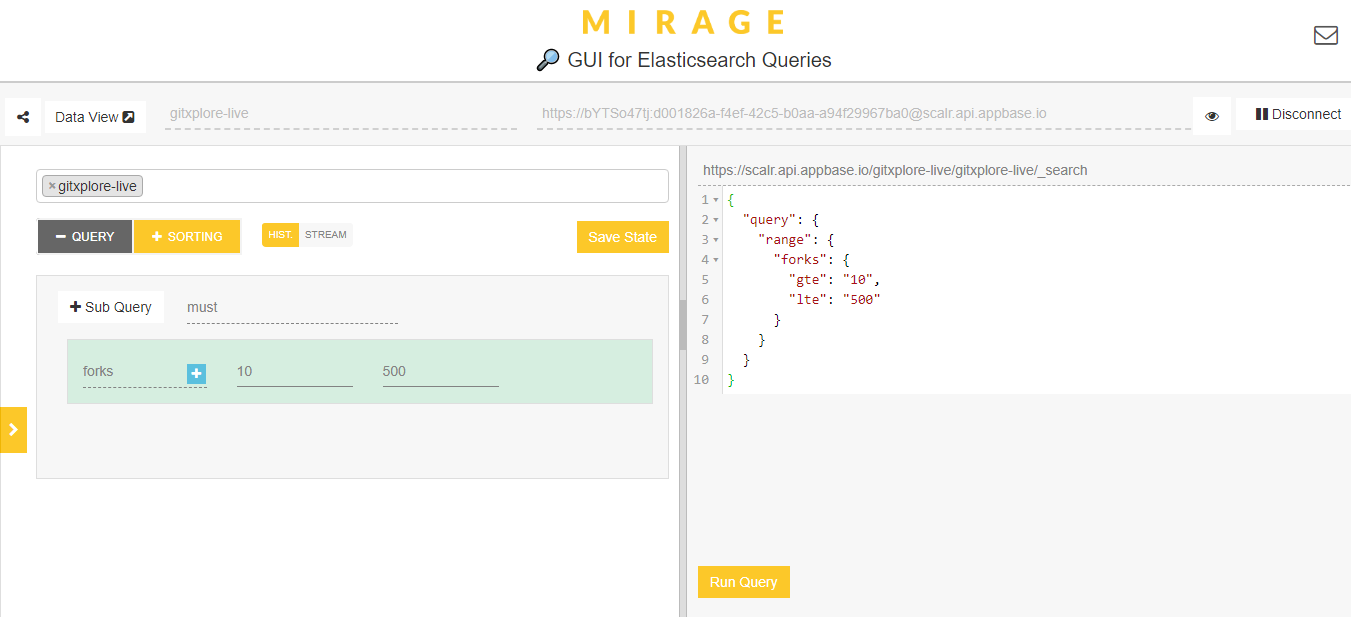This screenshot has width=1351, height=617.
Task: Add a Sub Query
Action: [111, 307]
